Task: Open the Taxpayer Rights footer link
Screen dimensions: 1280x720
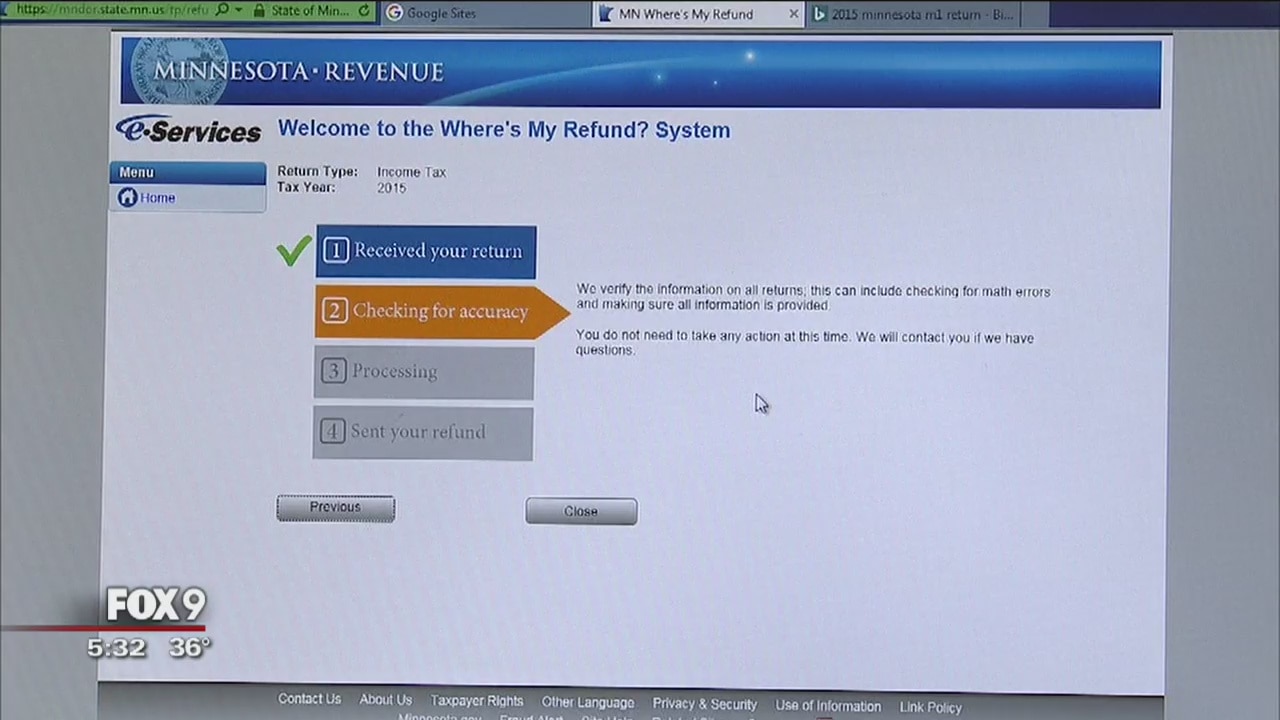Action: tap(477, 701)
